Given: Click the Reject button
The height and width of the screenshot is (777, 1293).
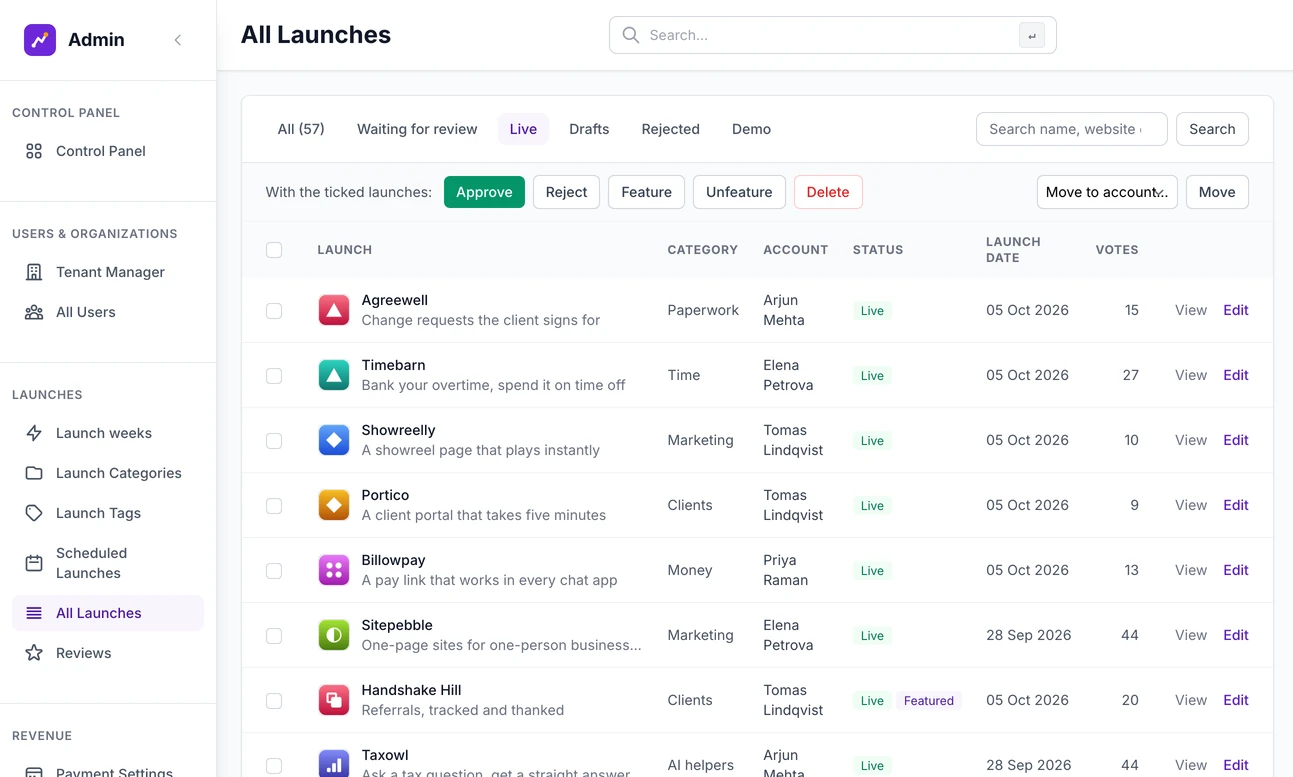Looking at the screenshot, I should 566,192.
